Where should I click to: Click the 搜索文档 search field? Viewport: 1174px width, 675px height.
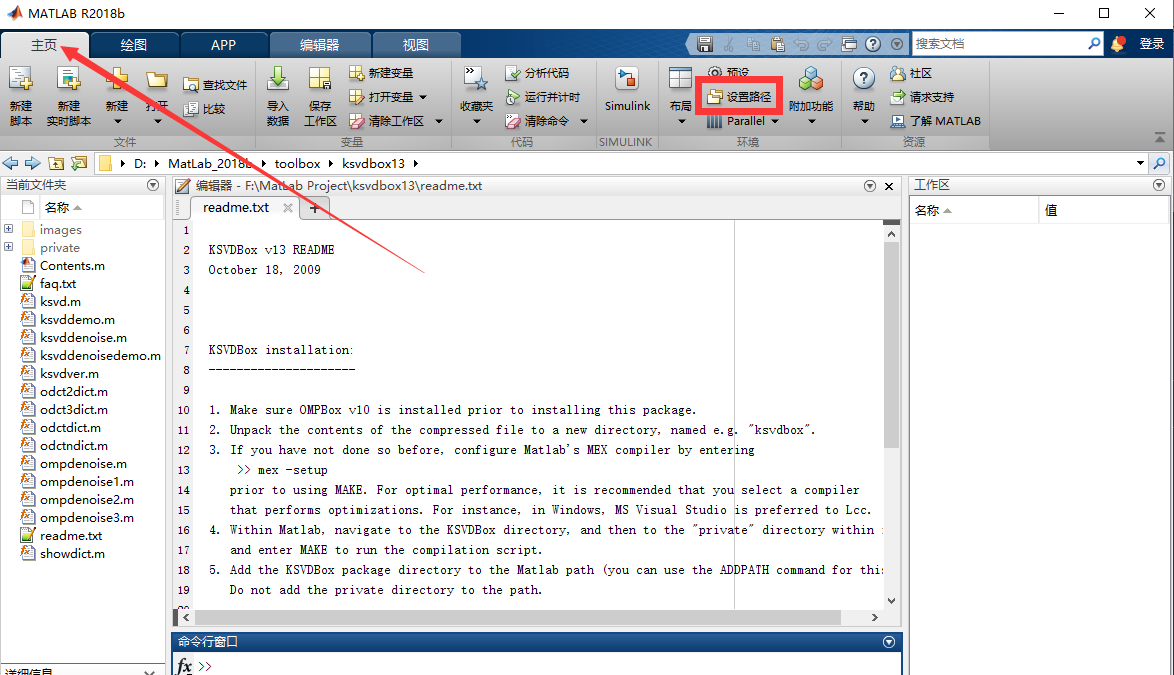point(1000,43)
